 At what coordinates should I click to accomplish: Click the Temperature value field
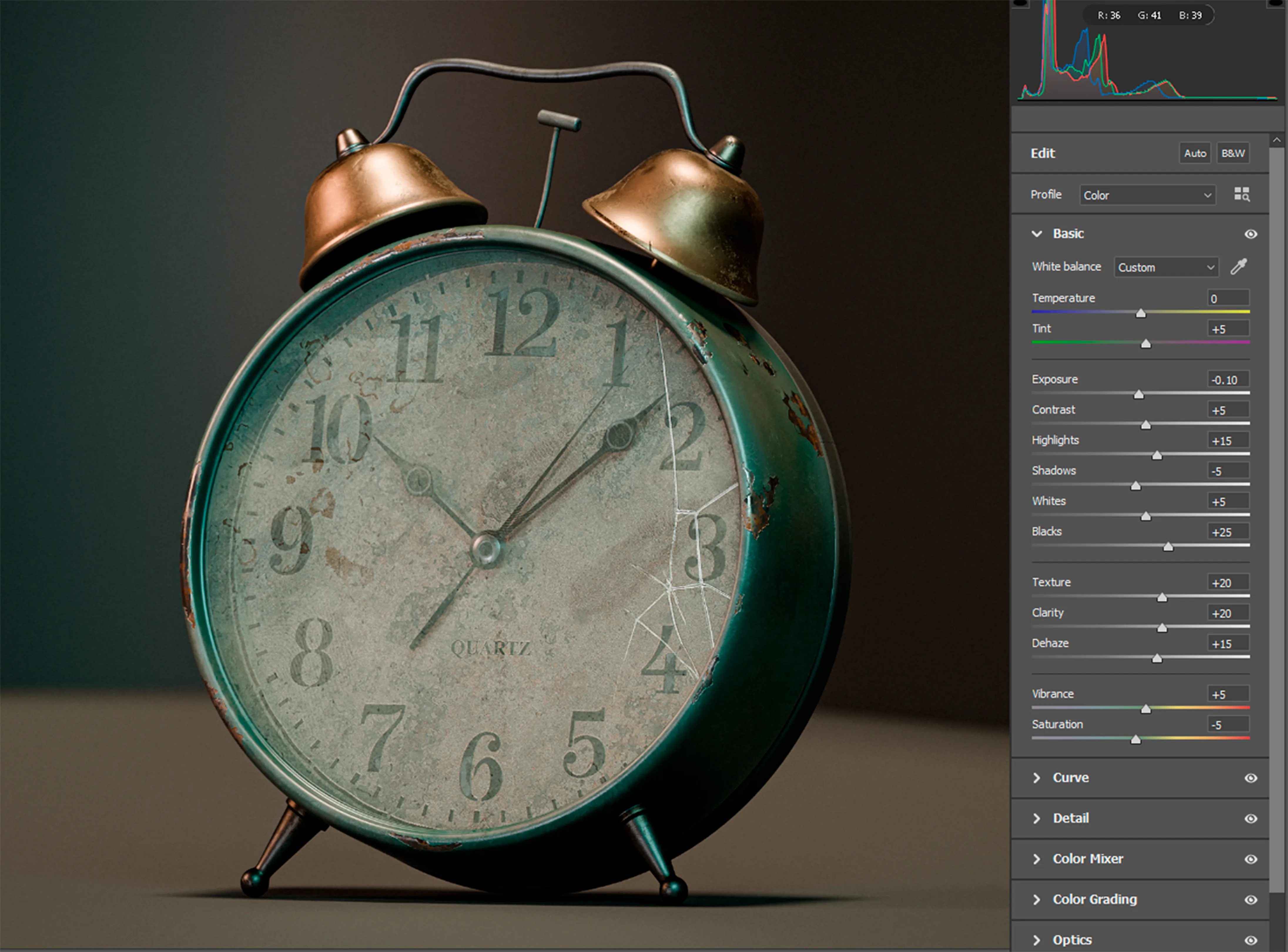(1229, 299)
